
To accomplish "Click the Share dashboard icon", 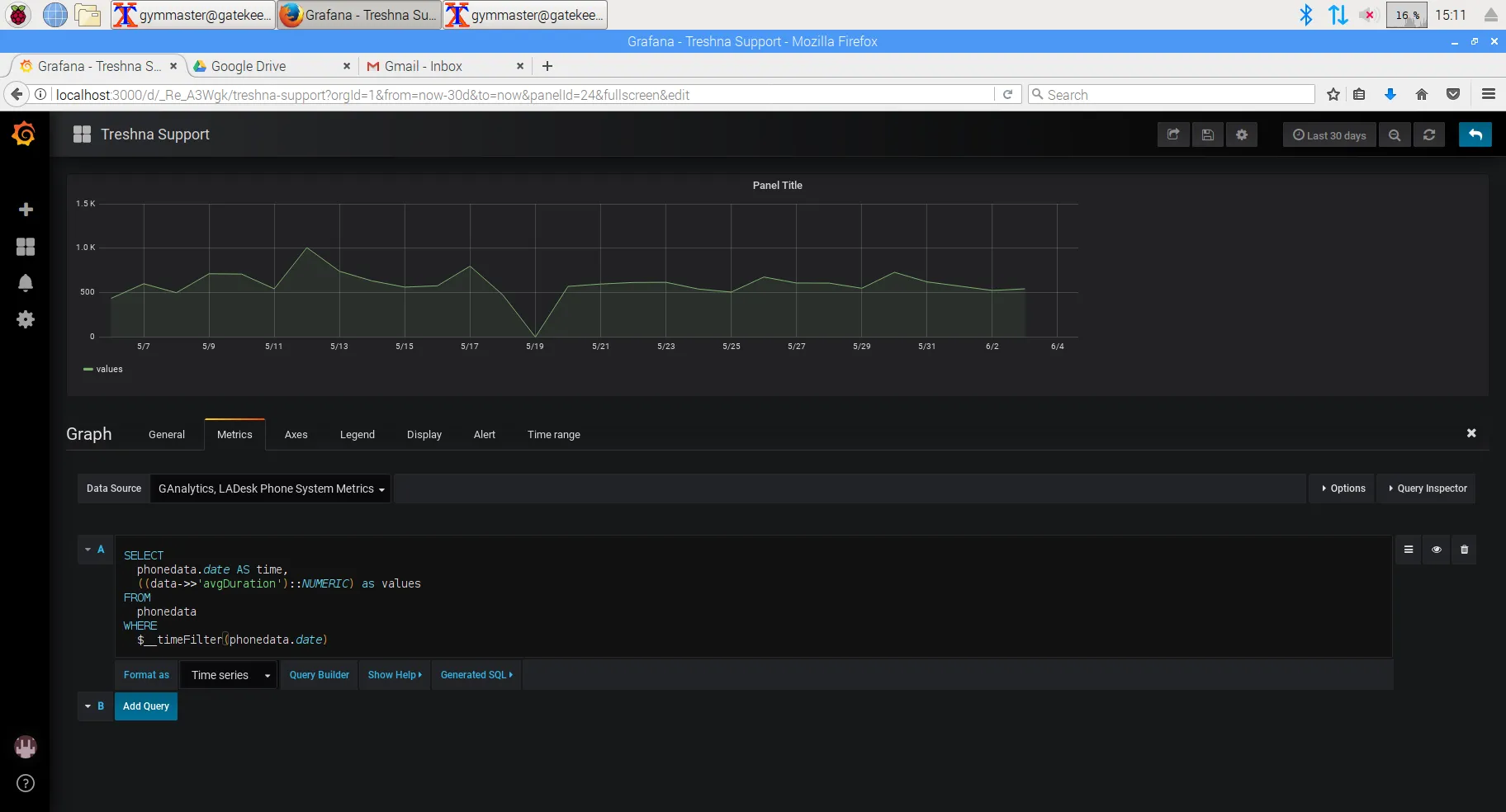I will (1173, 135).
